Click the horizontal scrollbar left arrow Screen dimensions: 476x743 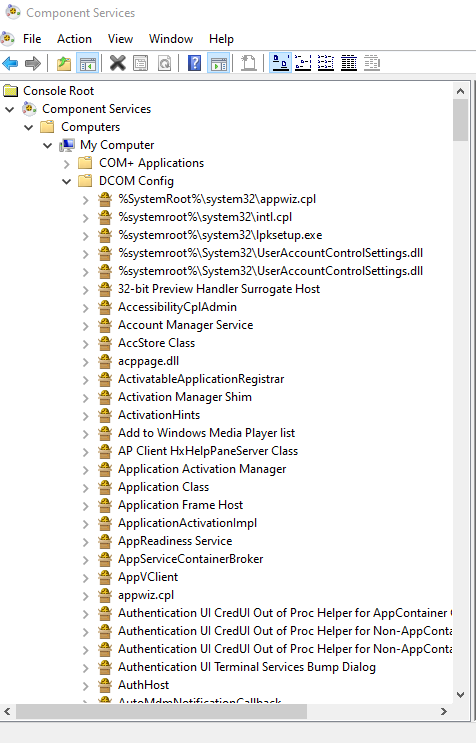pyautogui.click(x=7, y=711)
